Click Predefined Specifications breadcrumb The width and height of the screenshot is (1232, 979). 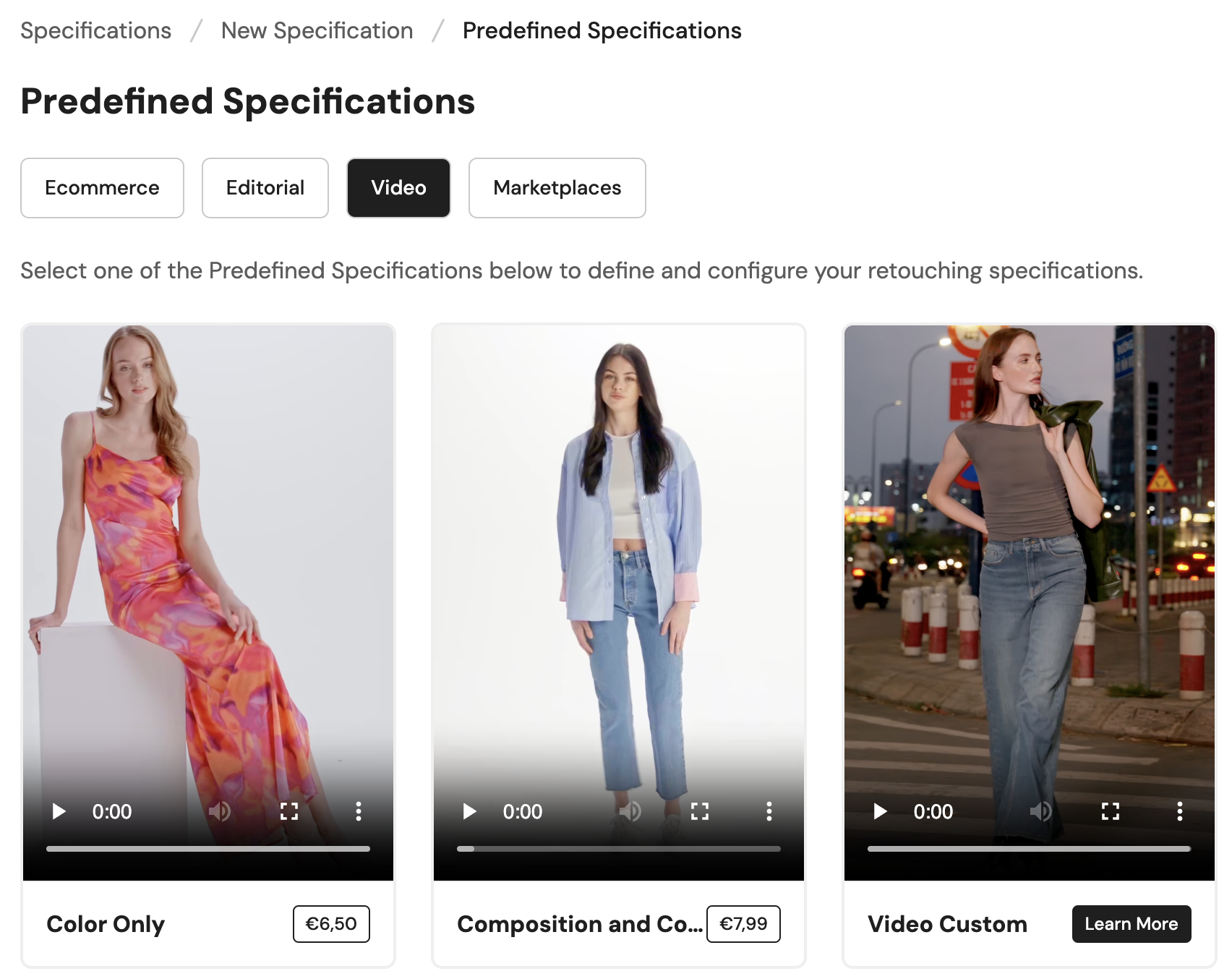tap(602, 30)
